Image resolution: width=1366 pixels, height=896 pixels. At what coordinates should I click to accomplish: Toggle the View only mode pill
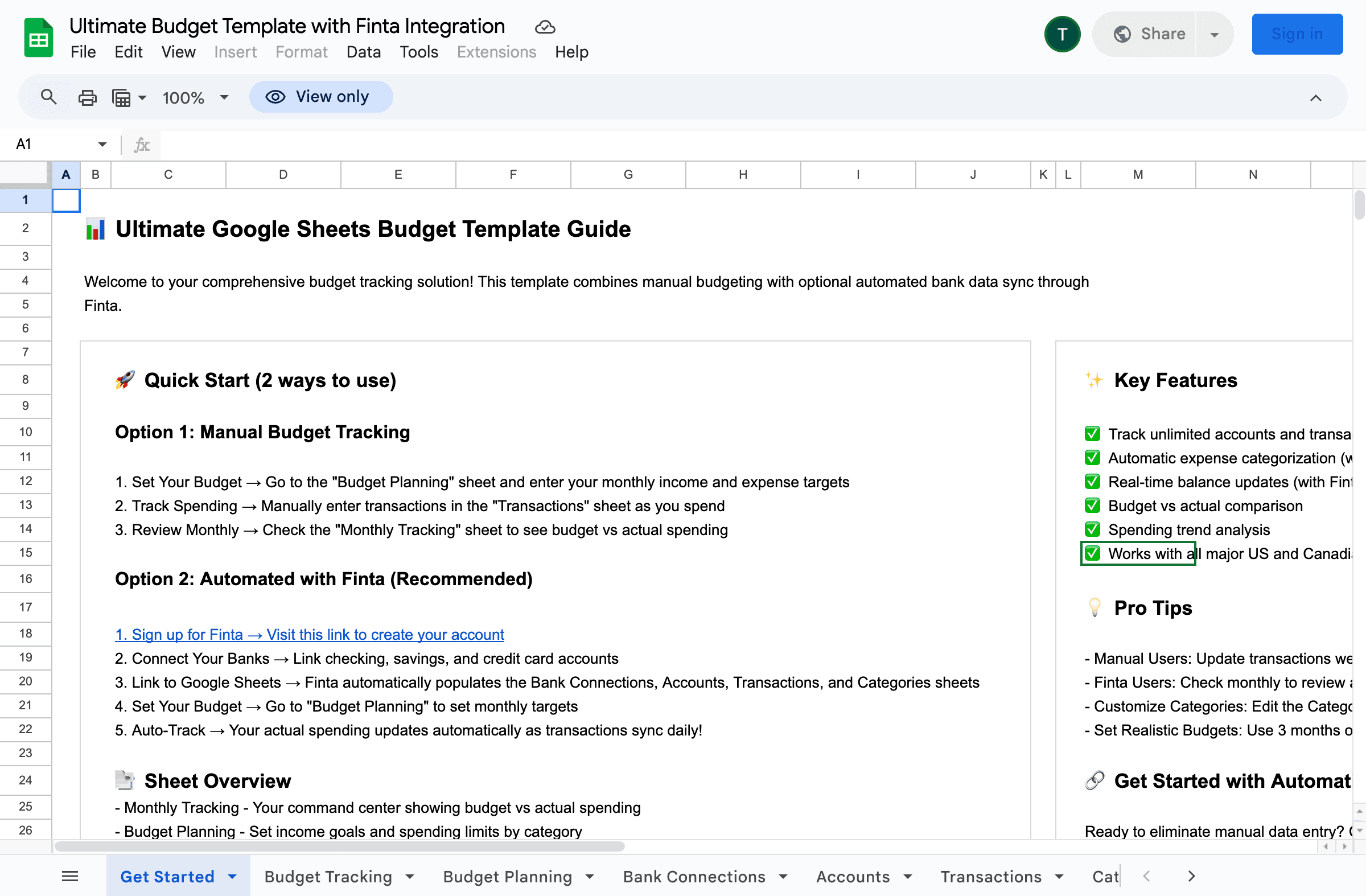321,96
